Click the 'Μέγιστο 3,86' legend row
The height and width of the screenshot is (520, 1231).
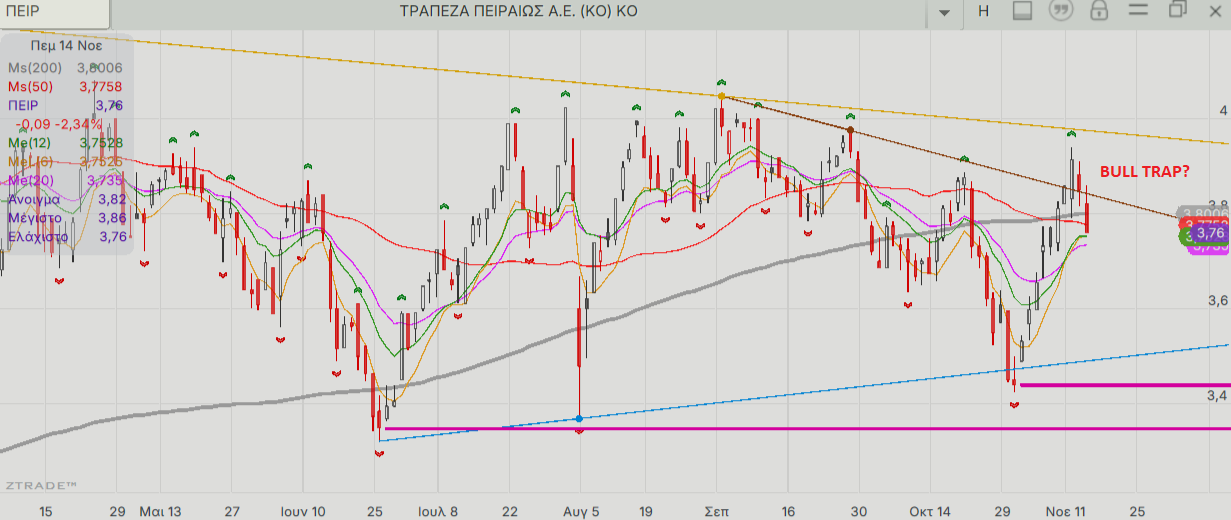click(66, 218)
